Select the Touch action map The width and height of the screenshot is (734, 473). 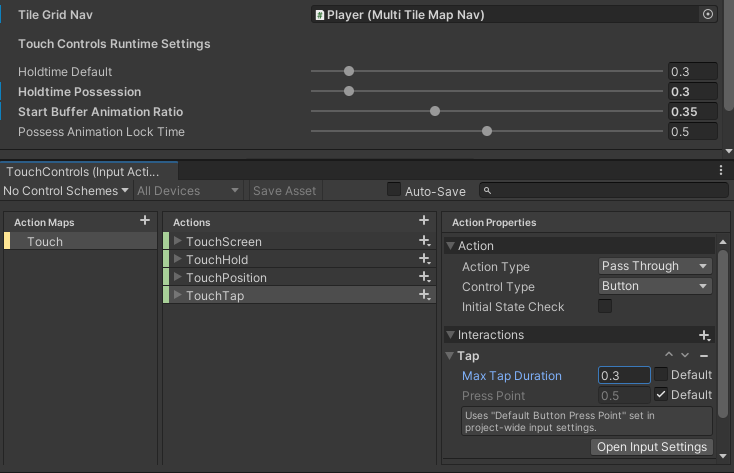pos(81,241)
